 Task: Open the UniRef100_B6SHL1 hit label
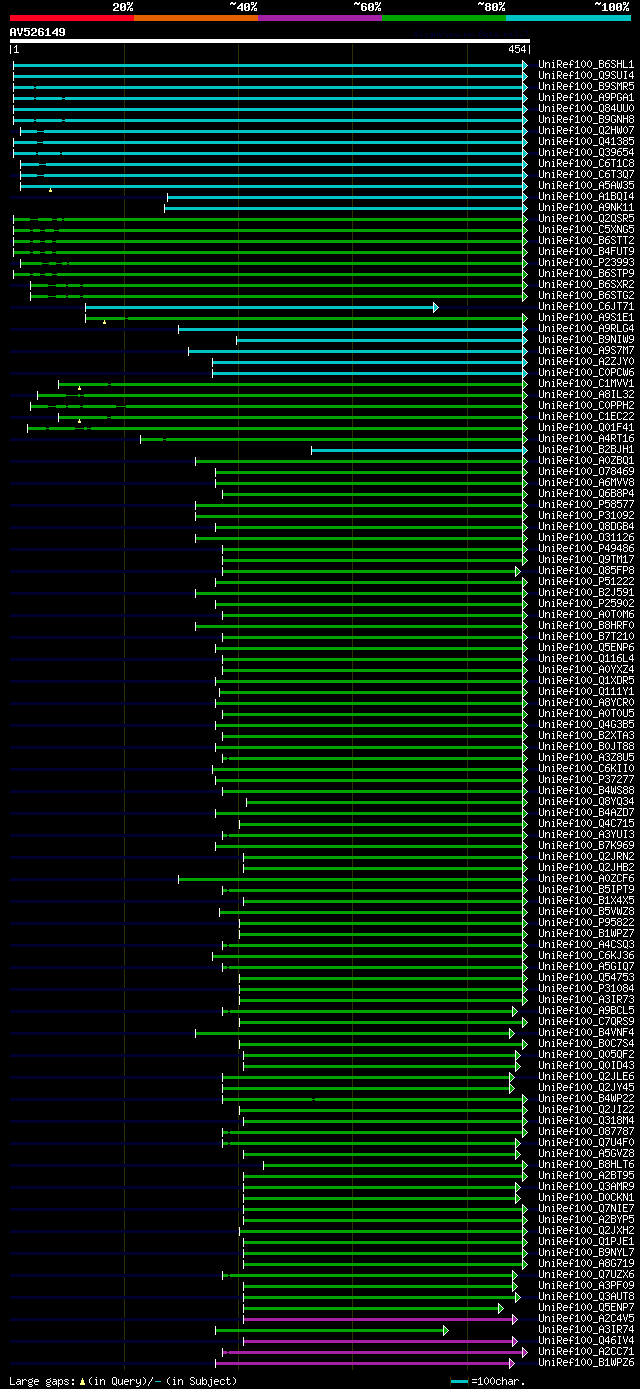pyautogui.click(x=586, y=64)
